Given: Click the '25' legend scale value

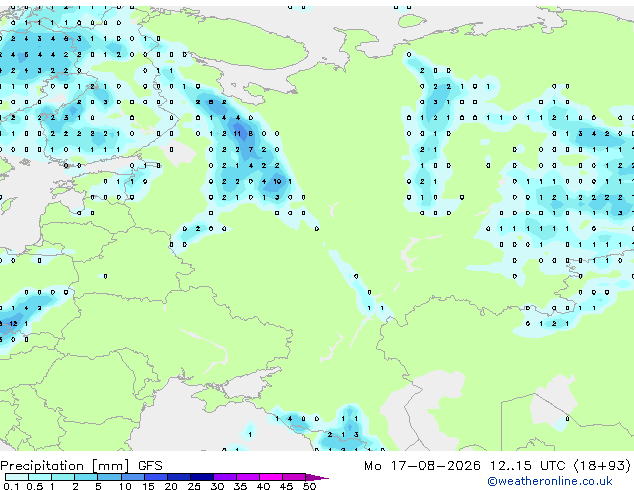Looking at the screenshot, I should [194, 486].
